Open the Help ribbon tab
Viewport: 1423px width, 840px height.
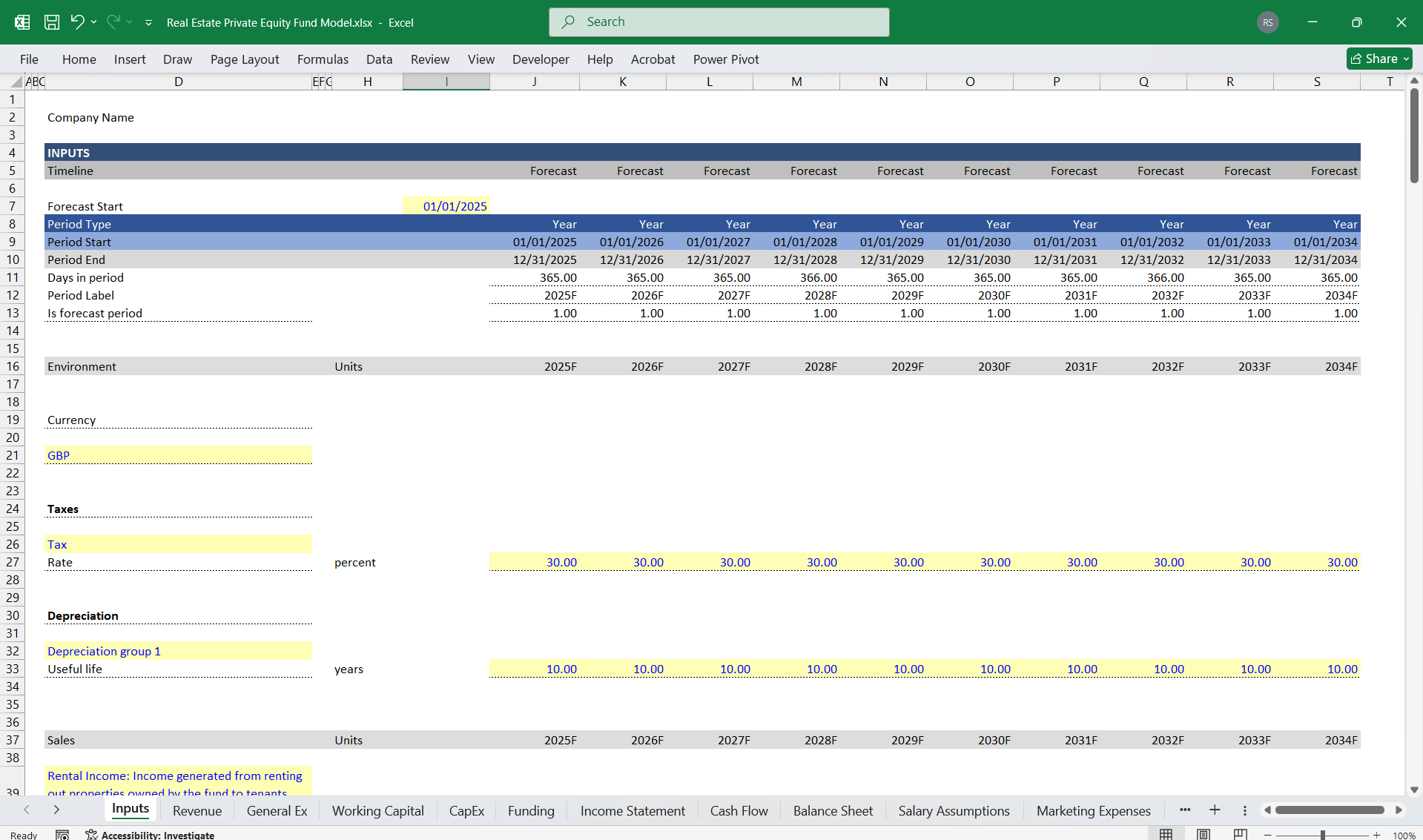coord(600,59)
